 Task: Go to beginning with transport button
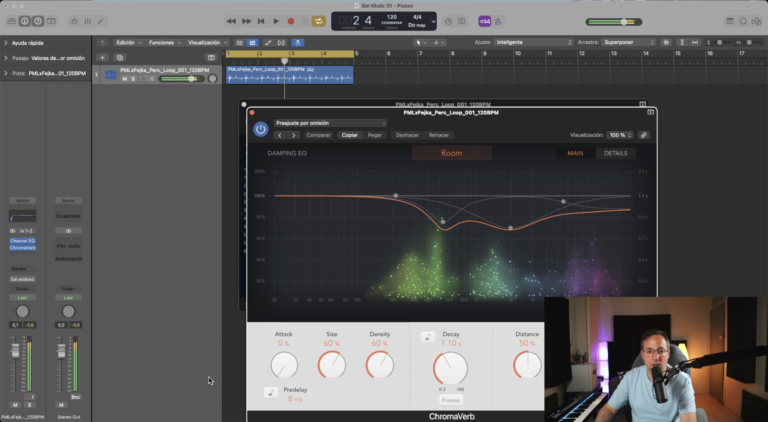pyautogui.click(x=261, y=22)
